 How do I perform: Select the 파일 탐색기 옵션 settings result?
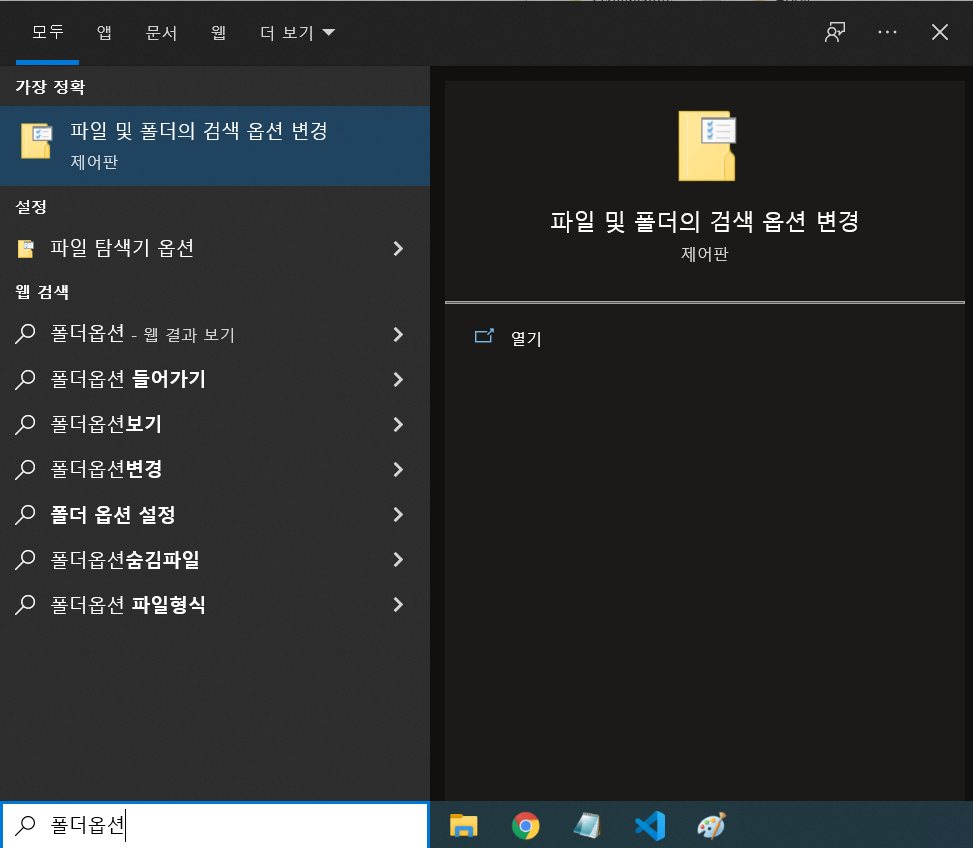click(x=215, y=249)
